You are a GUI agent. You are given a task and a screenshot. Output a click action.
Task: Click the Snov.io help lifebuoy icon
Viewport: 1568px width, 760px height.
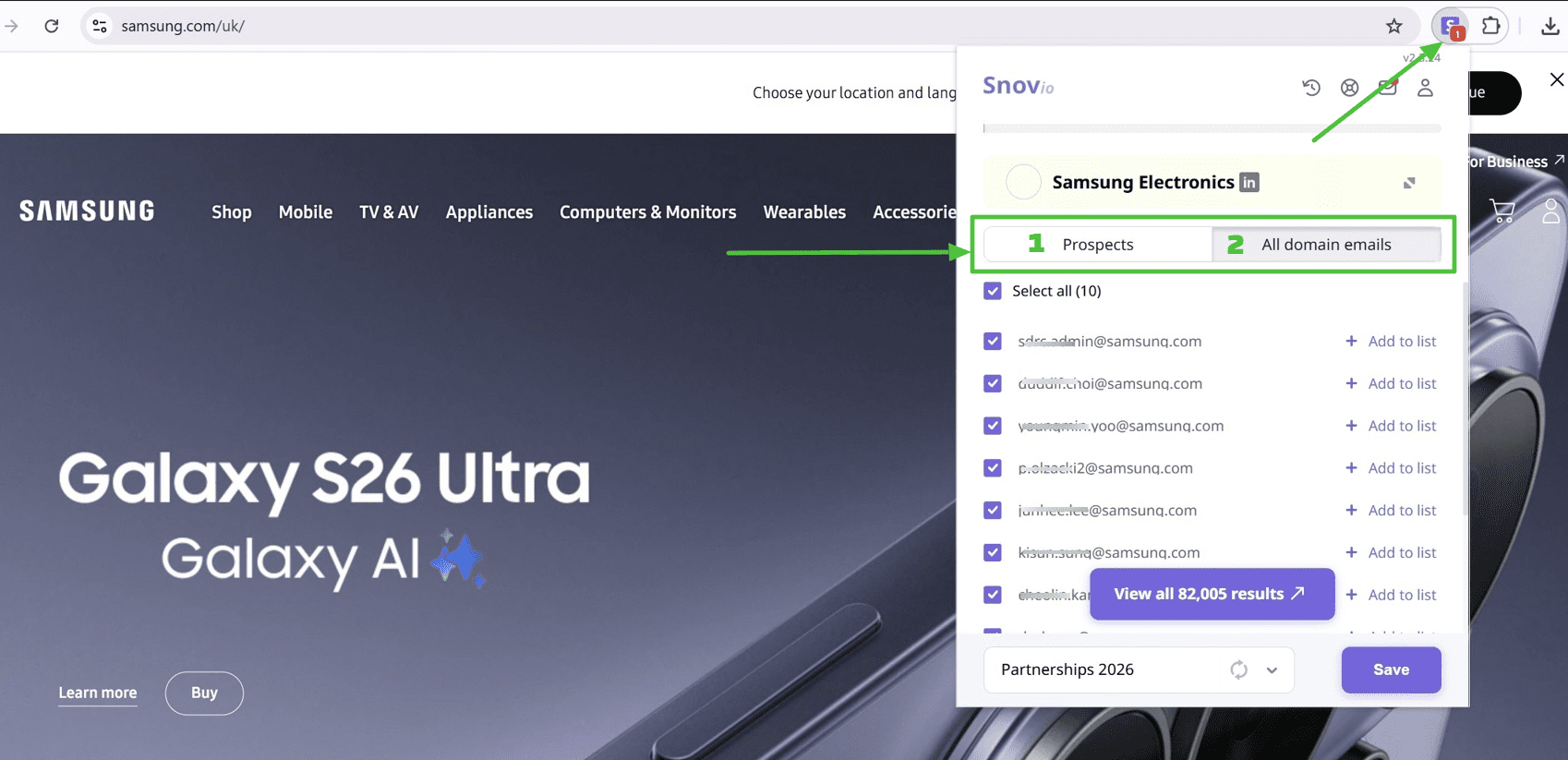1349,88
